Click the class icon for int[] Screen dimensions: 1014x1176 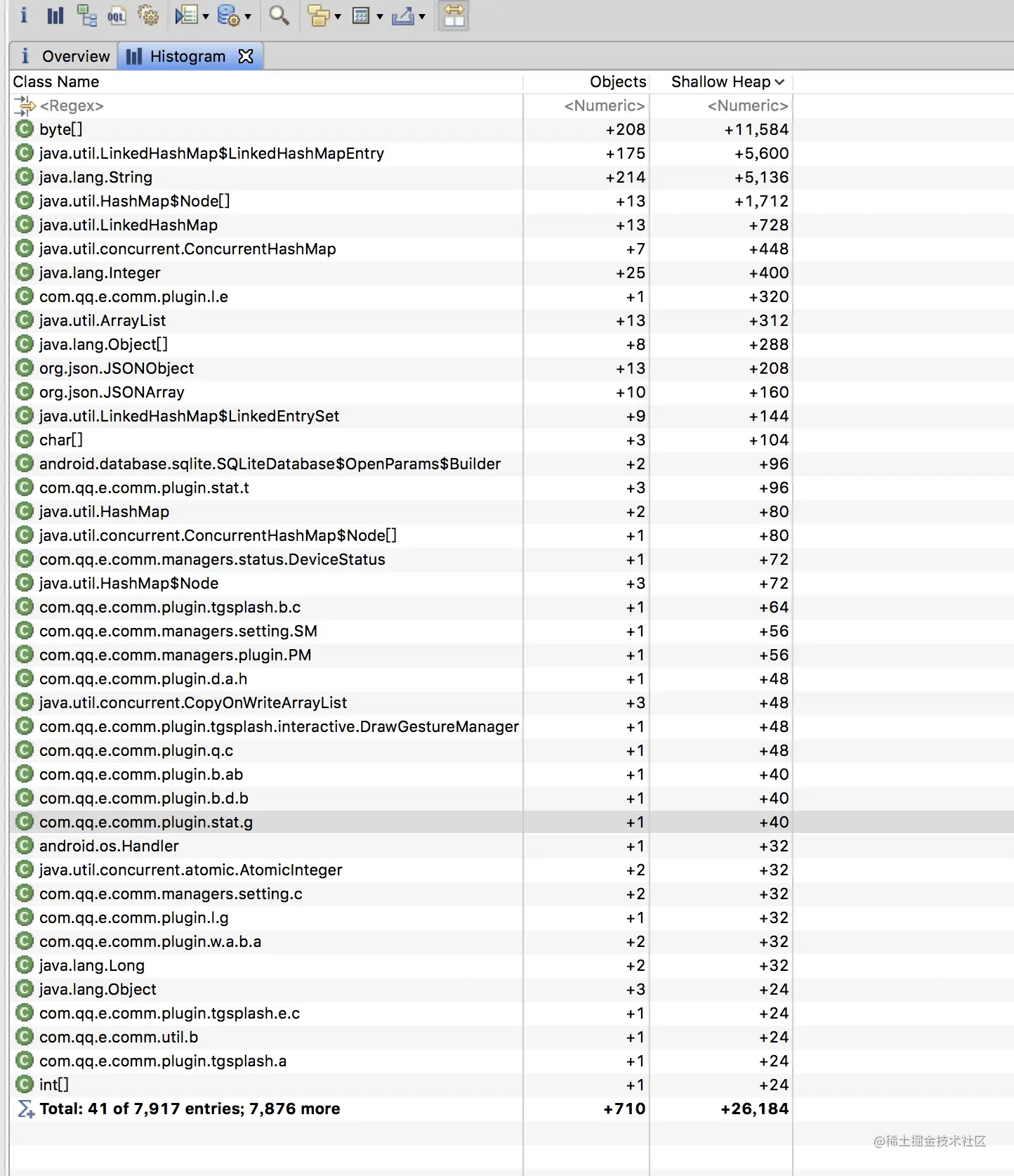pyautogui.click(x=25, y=1085)
